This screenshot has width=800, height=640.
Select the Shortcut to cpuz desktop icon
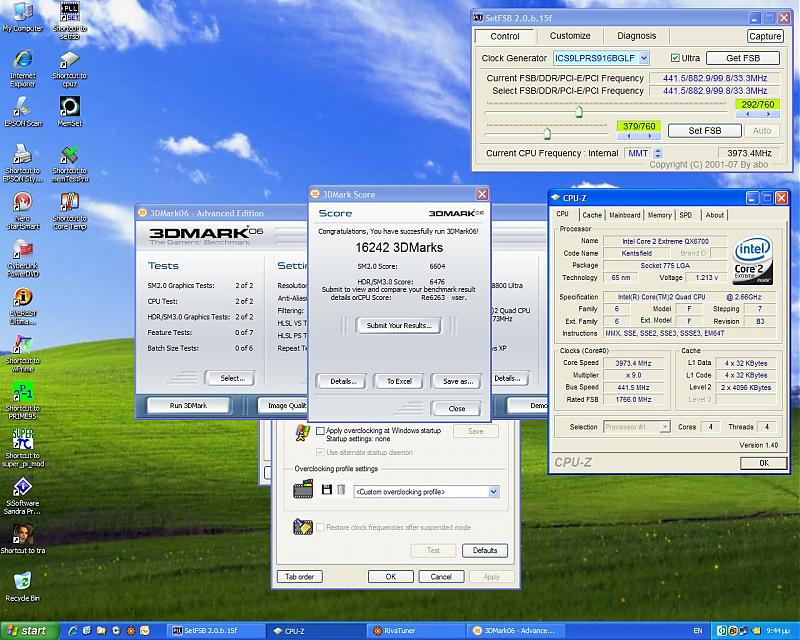70,68
